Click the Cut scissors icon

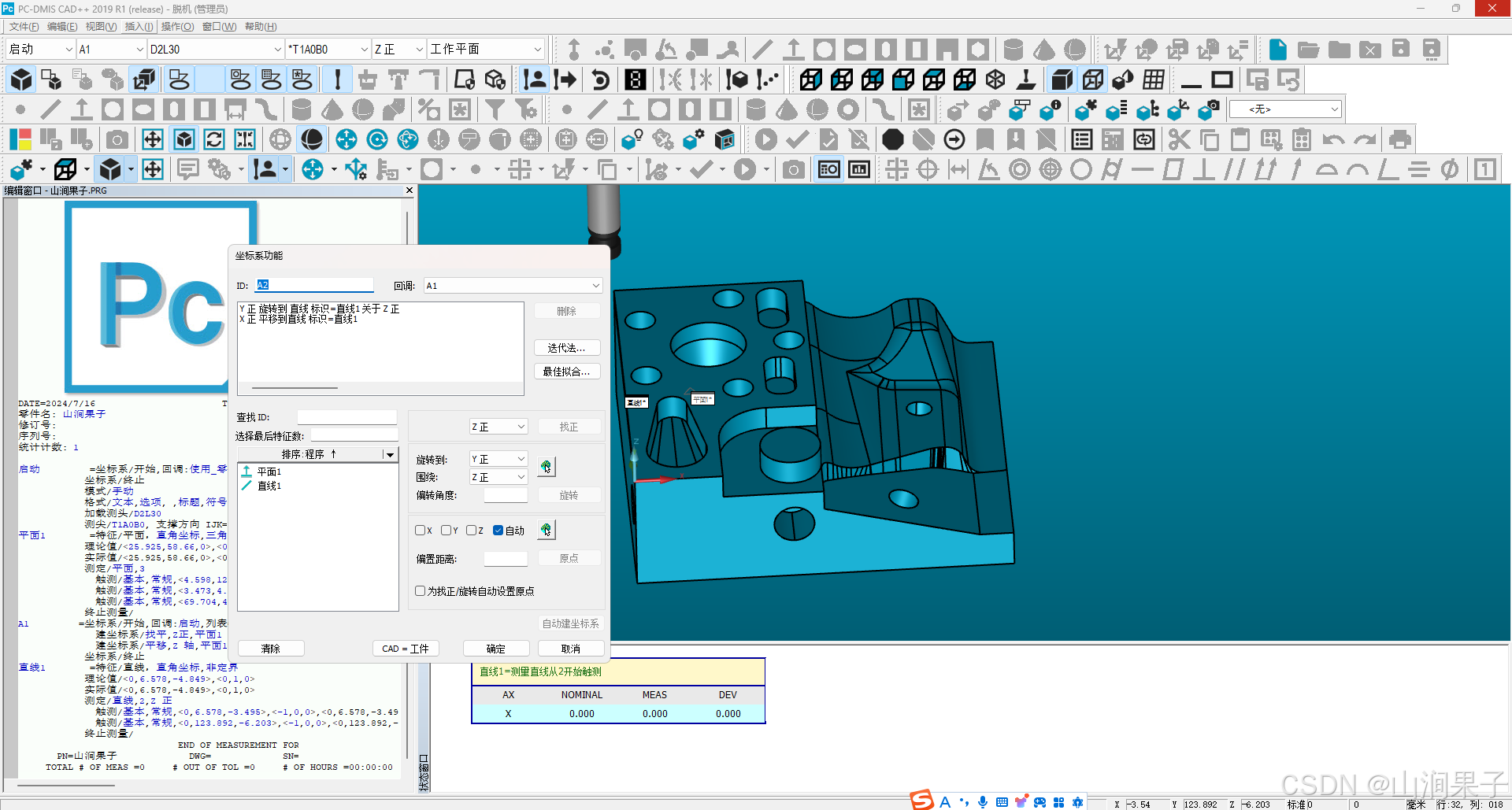coord(1178,140)
